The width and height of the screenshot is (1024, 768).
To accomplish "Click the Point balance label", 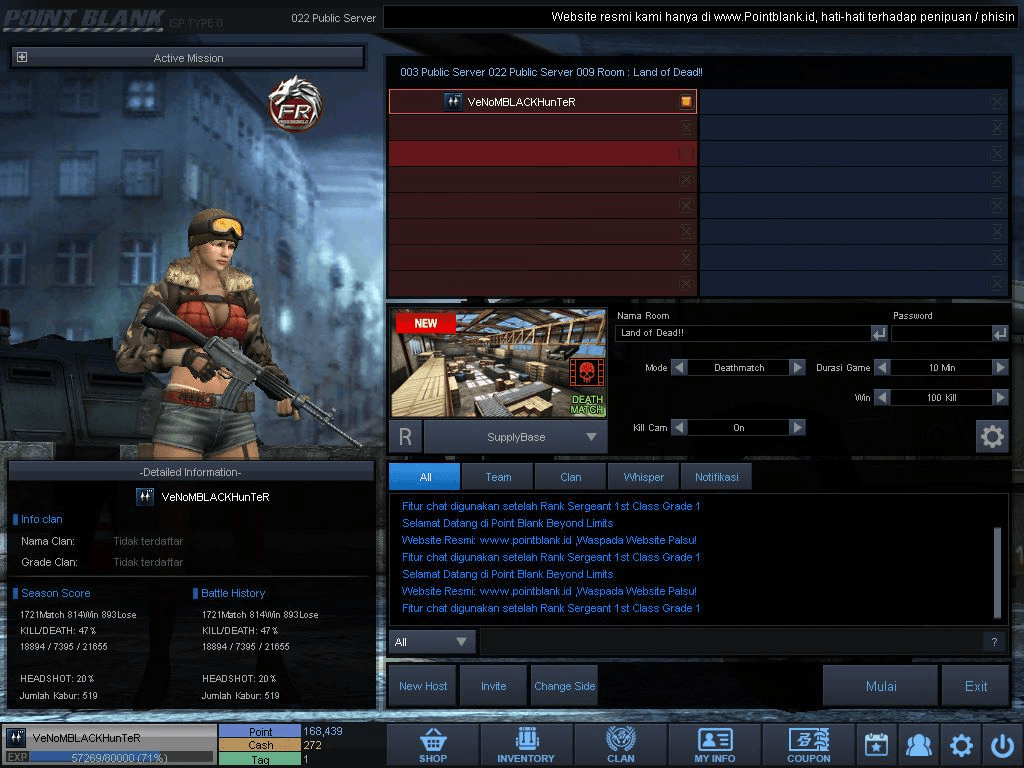I will [260, 731].
